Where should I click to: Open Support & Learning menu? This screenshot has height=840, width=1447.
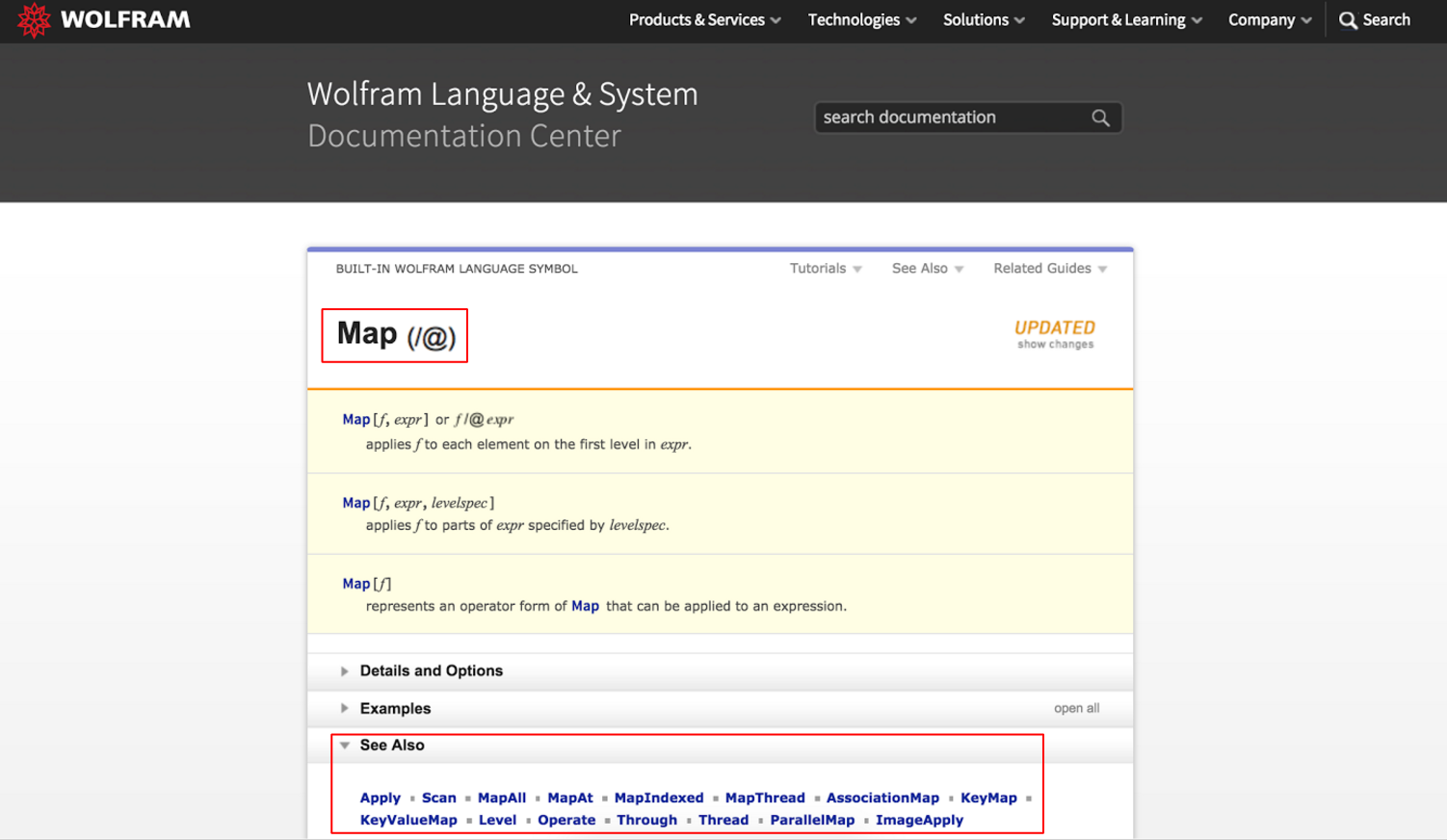1126,20
